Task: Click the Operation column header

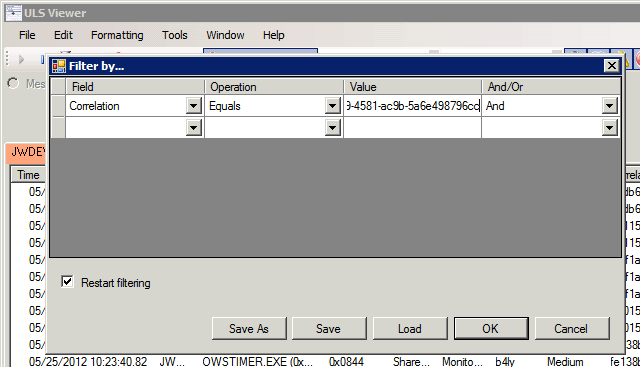Action: [273, 87]
